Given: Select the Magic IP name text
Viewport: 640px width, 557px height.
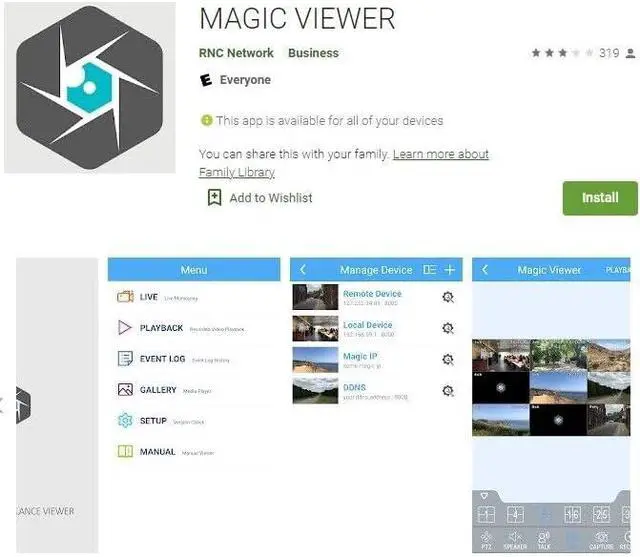Looking at the screenshot, I should (360, 356).
